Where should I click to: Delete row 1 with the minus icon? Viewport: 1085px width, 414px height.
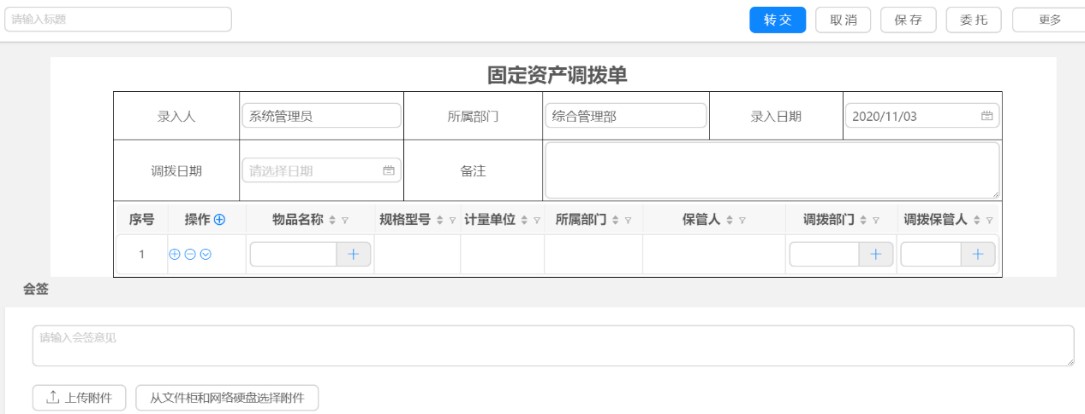190,254
